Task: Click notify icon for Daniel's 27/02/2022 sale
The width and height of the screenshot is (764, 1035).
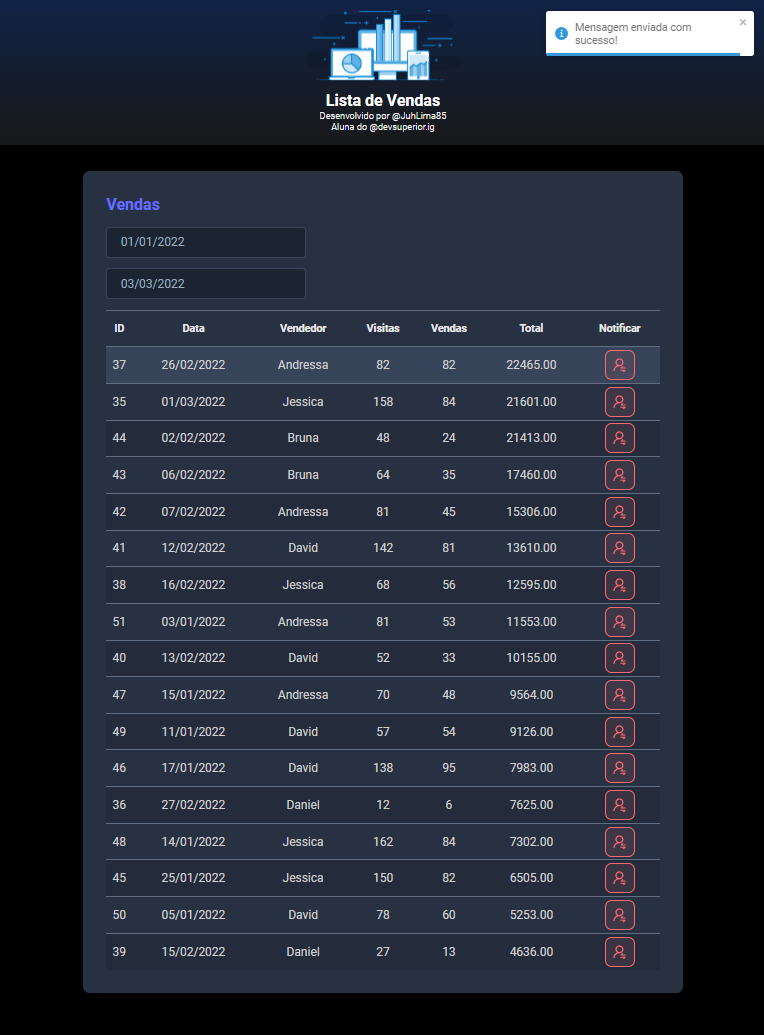Action: (x=619, y=805)
